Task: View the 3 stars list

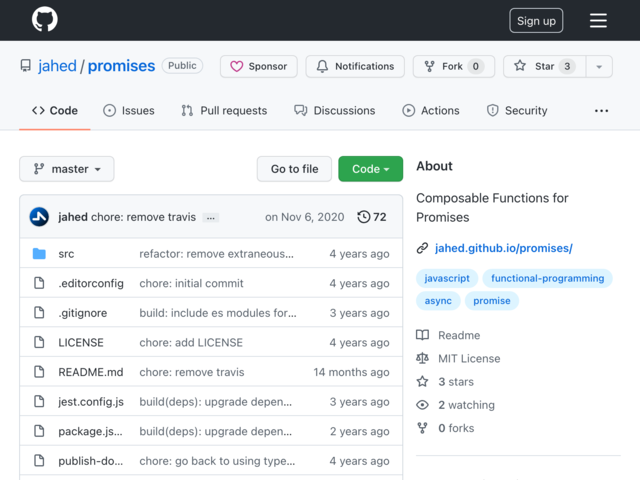Action: pos(445,382)
